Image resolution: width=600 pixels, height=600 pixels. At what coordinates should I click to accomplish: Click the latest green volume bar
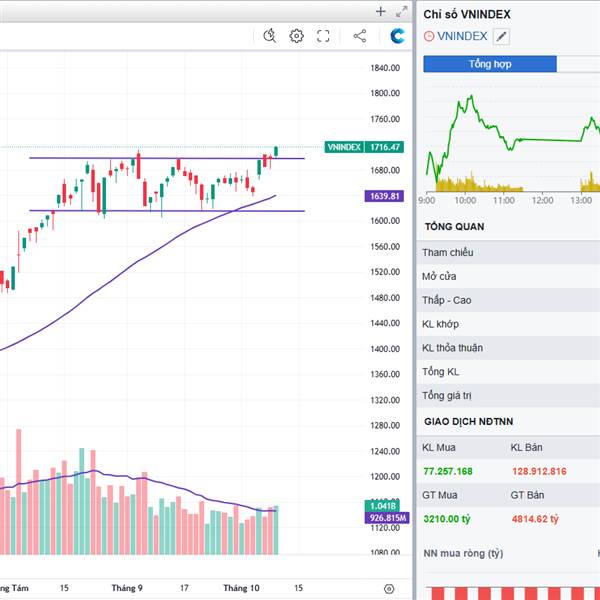[275, 530]
